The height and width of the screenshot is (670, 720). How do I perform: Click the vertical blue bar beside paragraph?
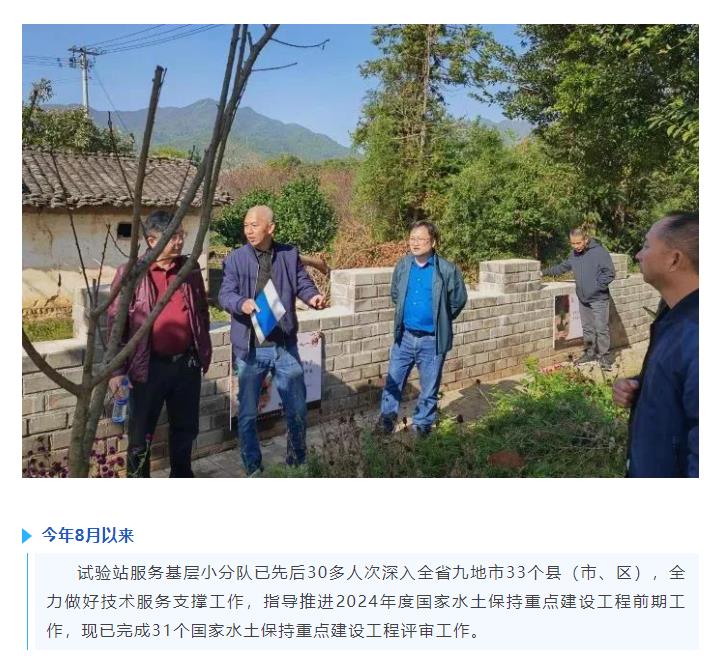[x=28, y=602]
